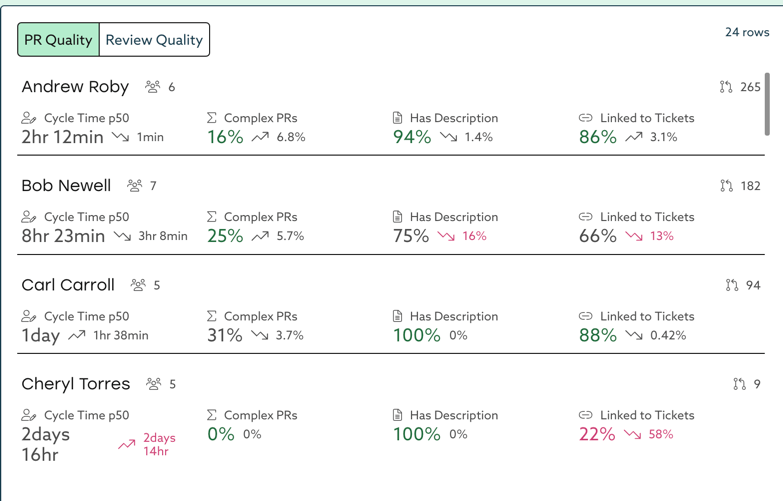Click the pull request icon next to 94

732,285
